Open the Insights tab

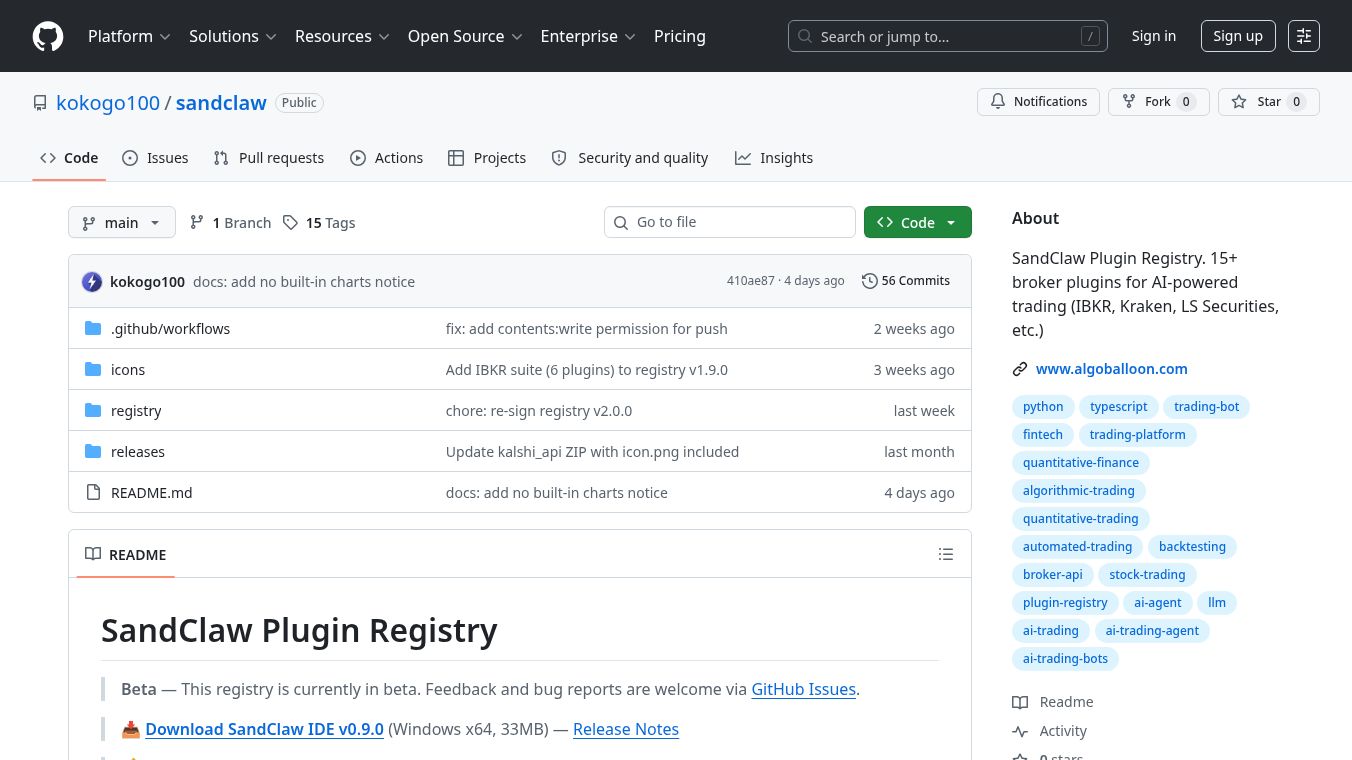(774, 158)
